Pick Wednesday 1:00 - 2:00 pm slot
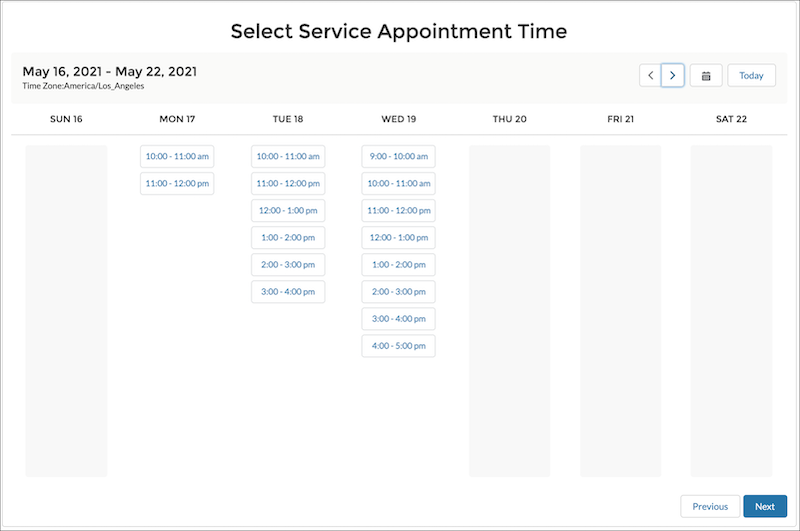The width and height of the screenshot is (800, 531). [x=398, y=265]
